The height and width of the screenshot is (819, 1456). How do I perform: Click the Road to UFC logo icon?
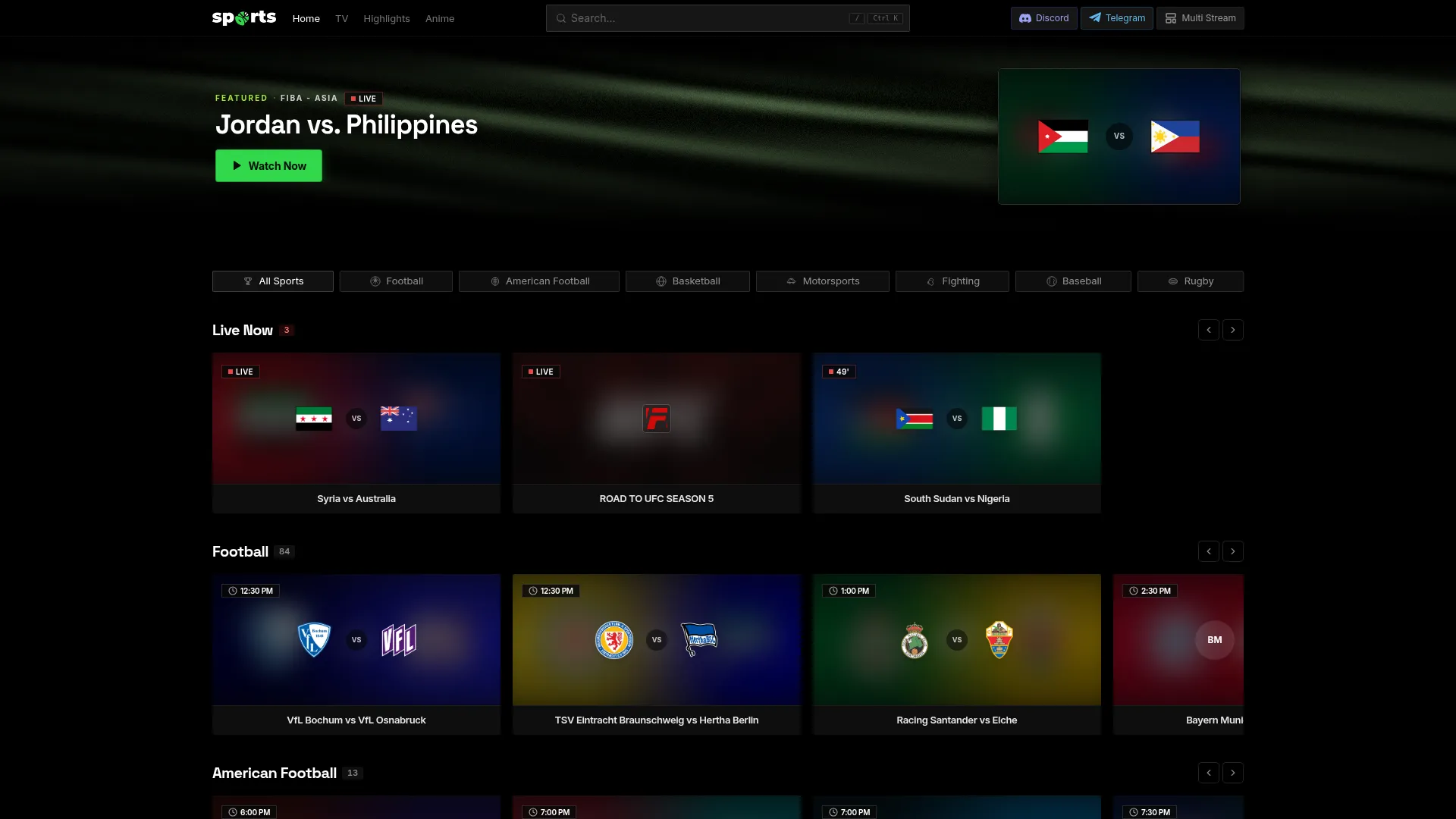(657, 418)
